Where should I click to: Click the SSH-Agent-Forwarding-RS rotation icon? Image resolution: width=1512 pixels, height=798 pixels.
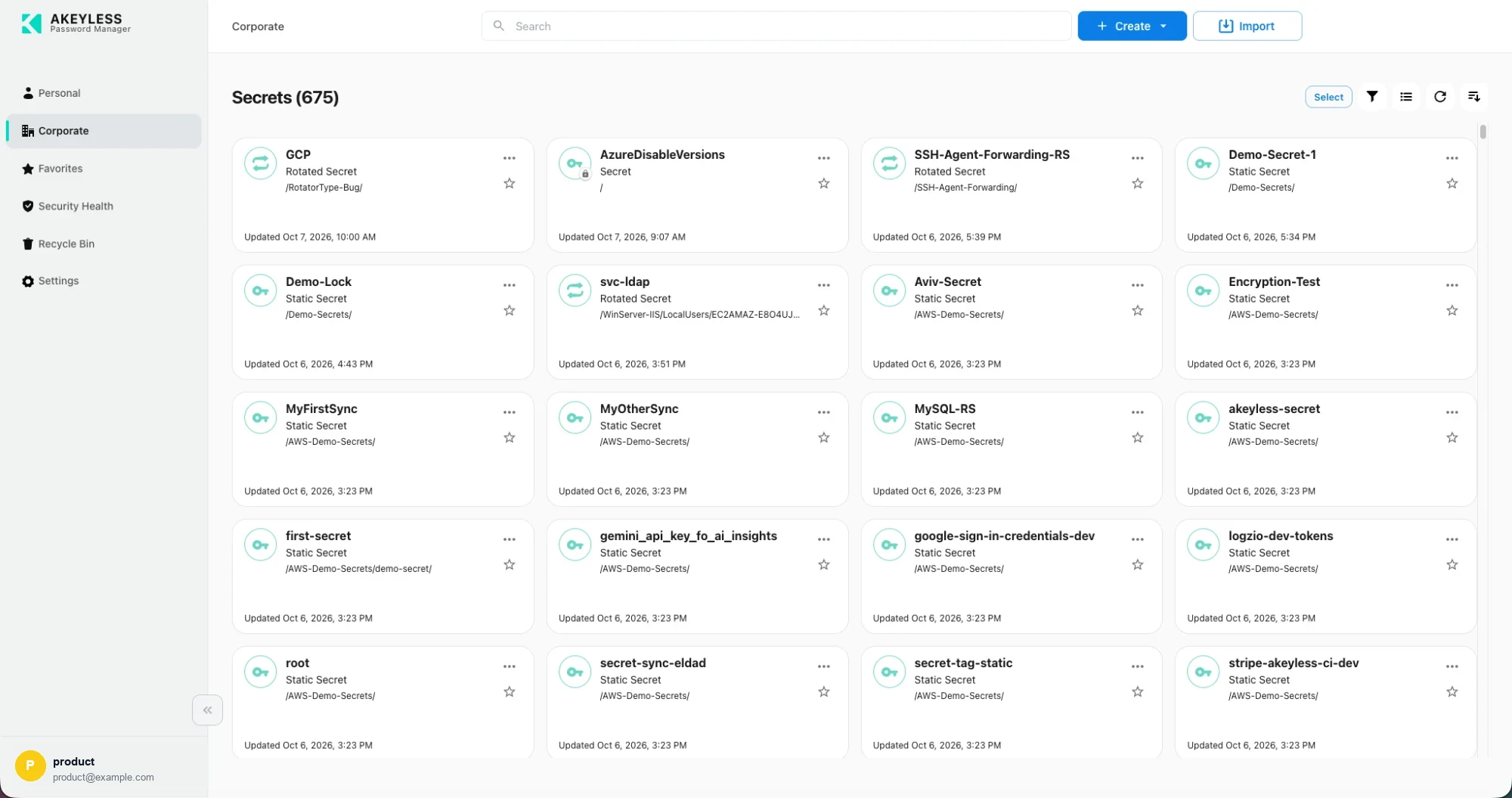(889, 163)
